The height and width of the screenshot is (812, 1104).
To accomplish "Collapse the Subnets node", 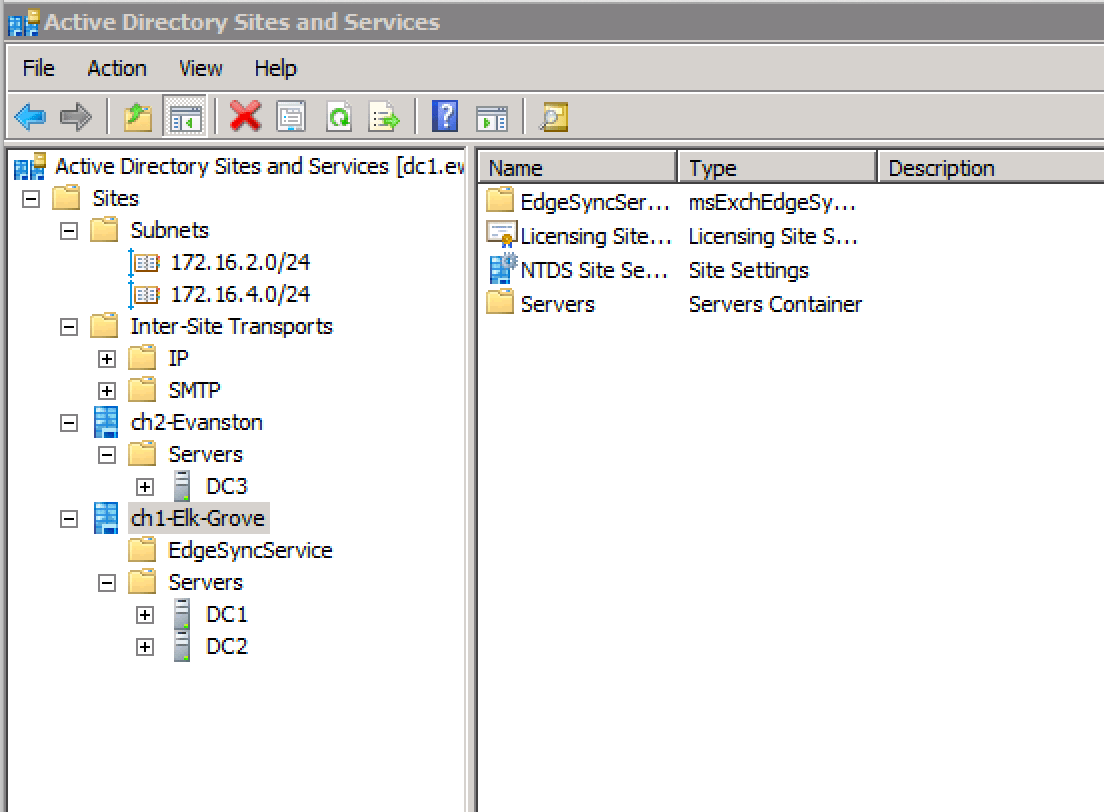I will click(x=69, y=231).
